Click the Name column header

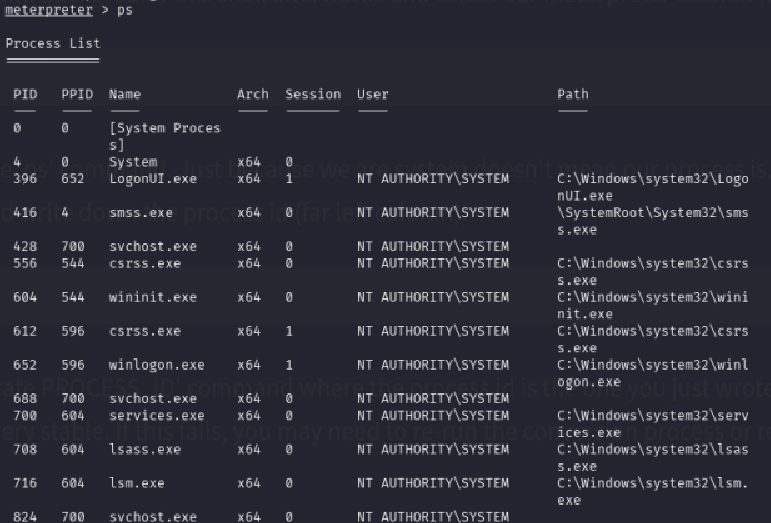(125, 94)
